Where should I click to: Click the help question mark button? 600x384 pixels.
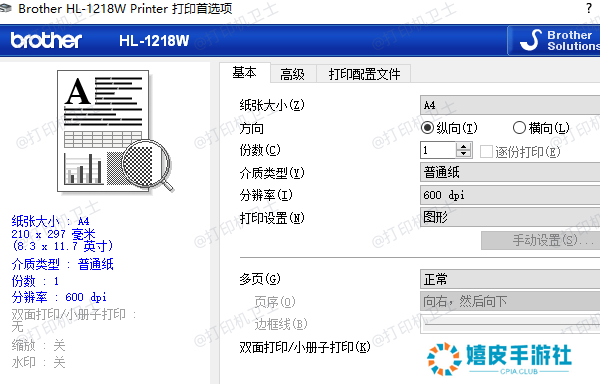[589, 8]
